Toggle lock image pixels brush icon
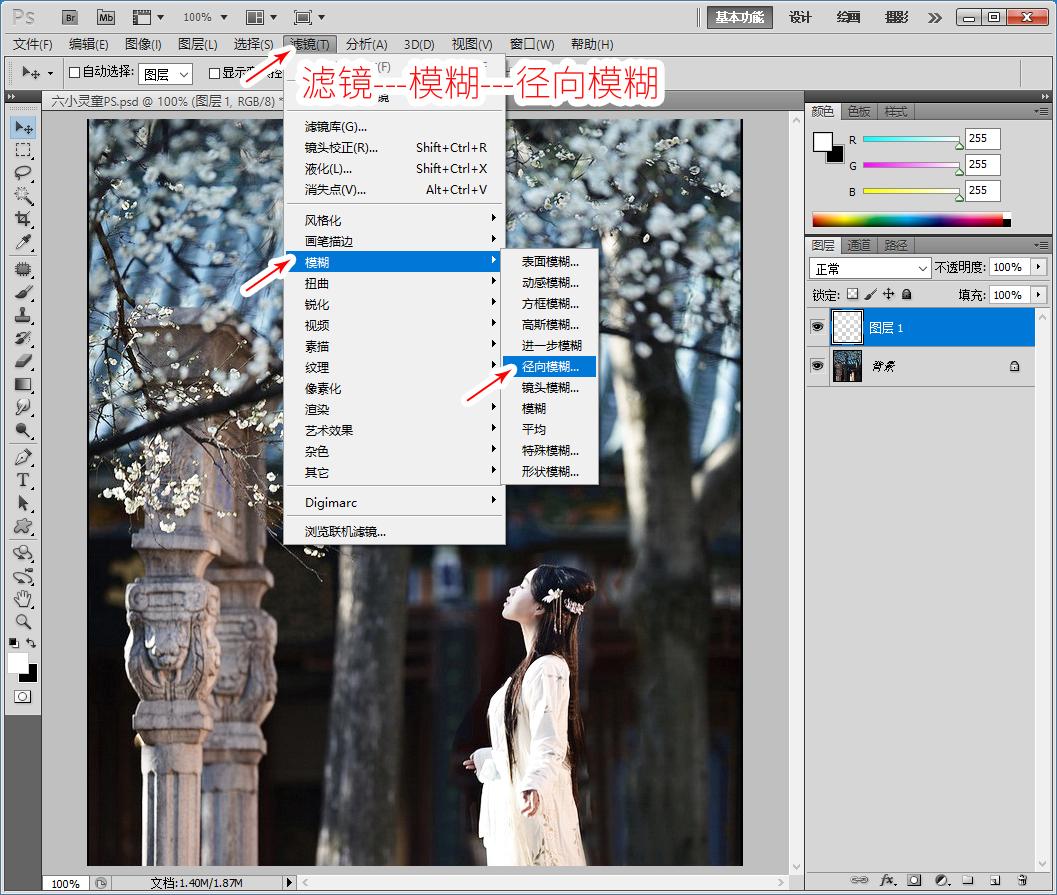 click(x=871, y=294)
